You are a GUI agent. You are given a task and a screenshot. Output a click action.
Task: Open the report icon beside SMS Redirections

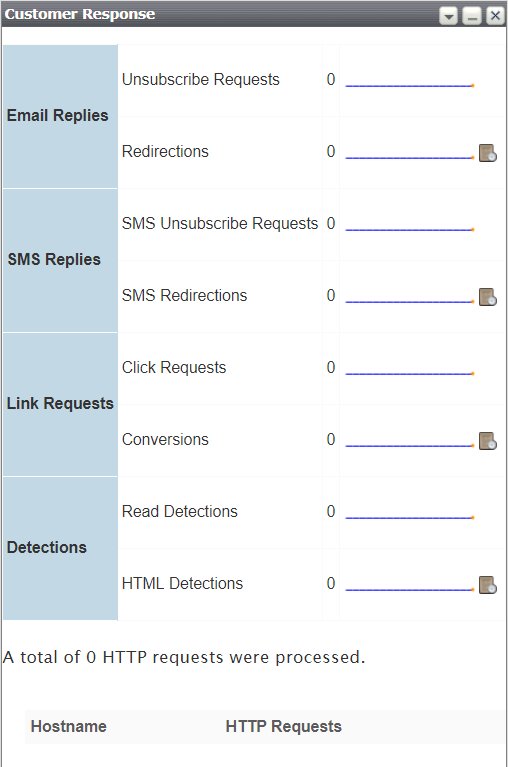(x=487, y=297)
